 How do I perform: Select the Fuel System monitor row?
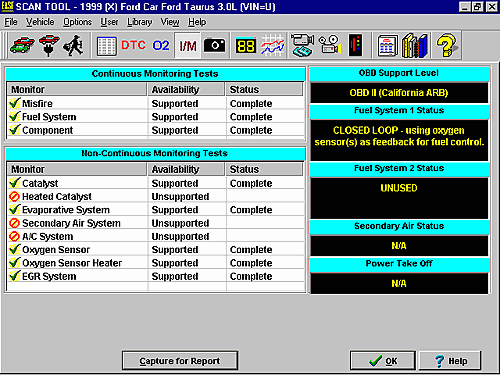point(155,117)
